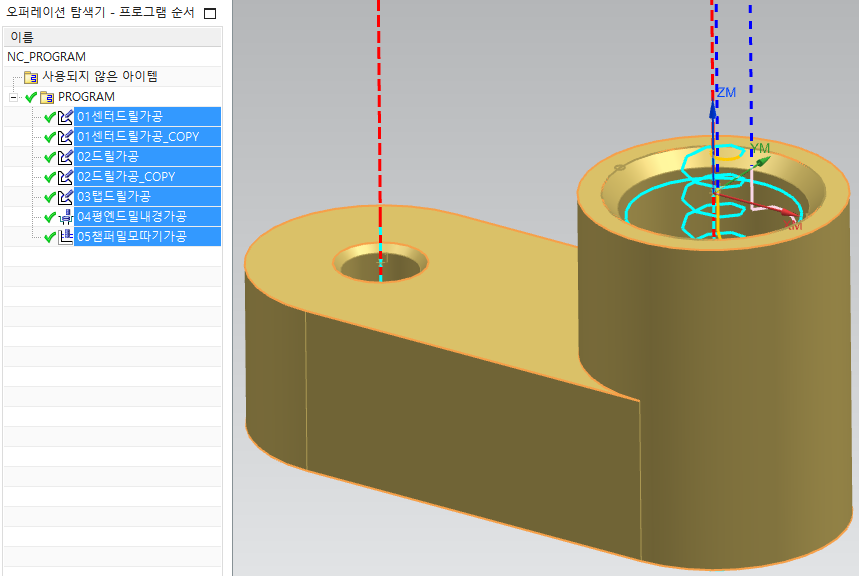Screen dimensions: 859x576
Task: Click green check status of 02드릴가공_COPY
Action: point(50,177)
